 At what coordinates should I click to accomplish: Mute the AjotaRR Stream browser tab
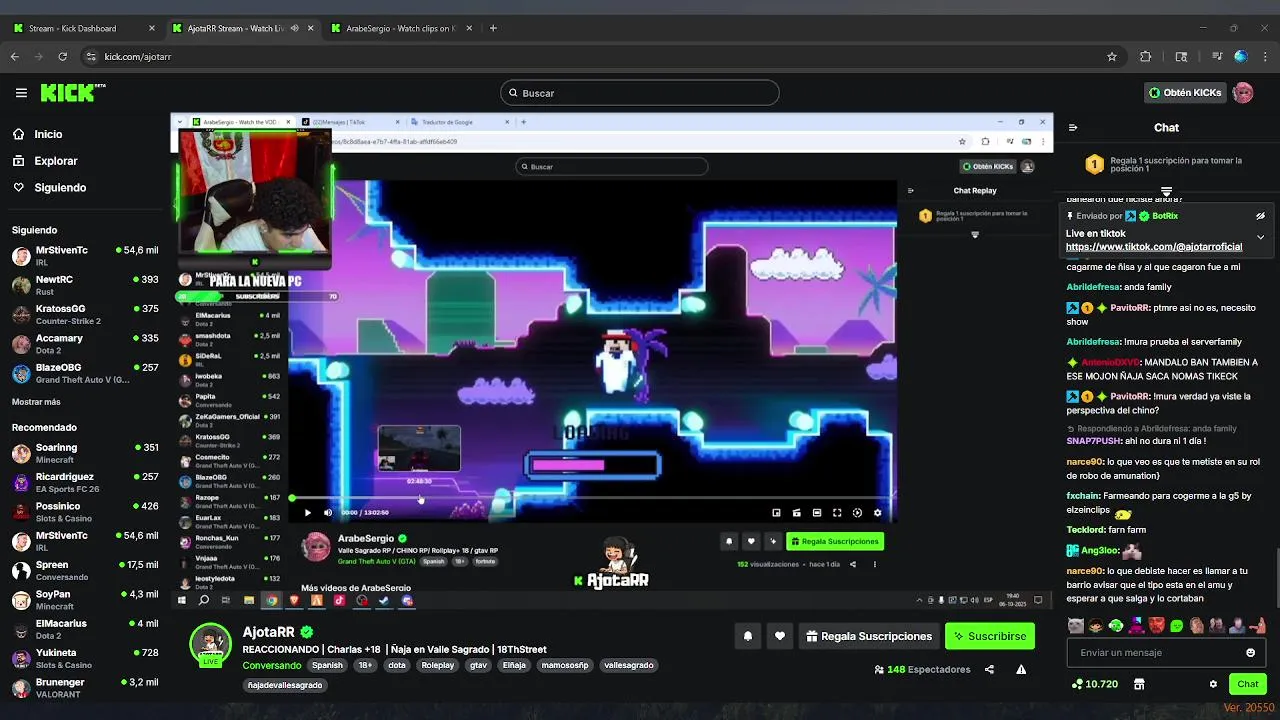pos(294,28)
